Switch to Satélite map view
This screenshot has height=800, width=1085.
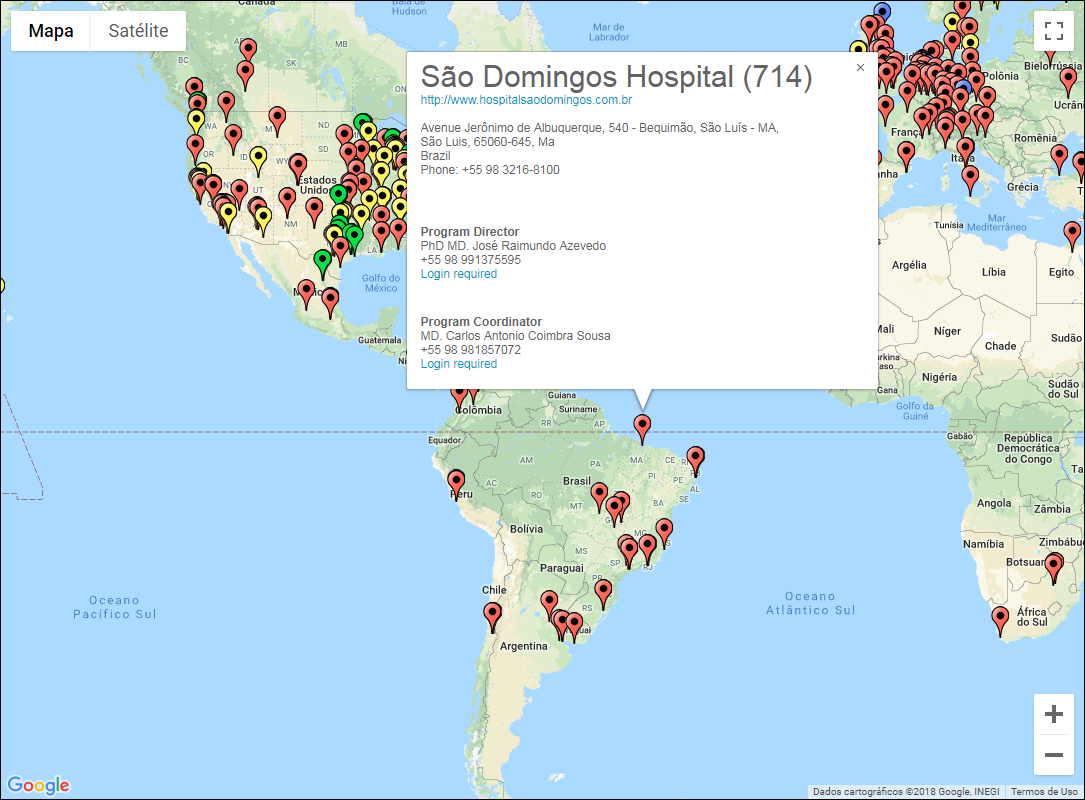point(138,31)
